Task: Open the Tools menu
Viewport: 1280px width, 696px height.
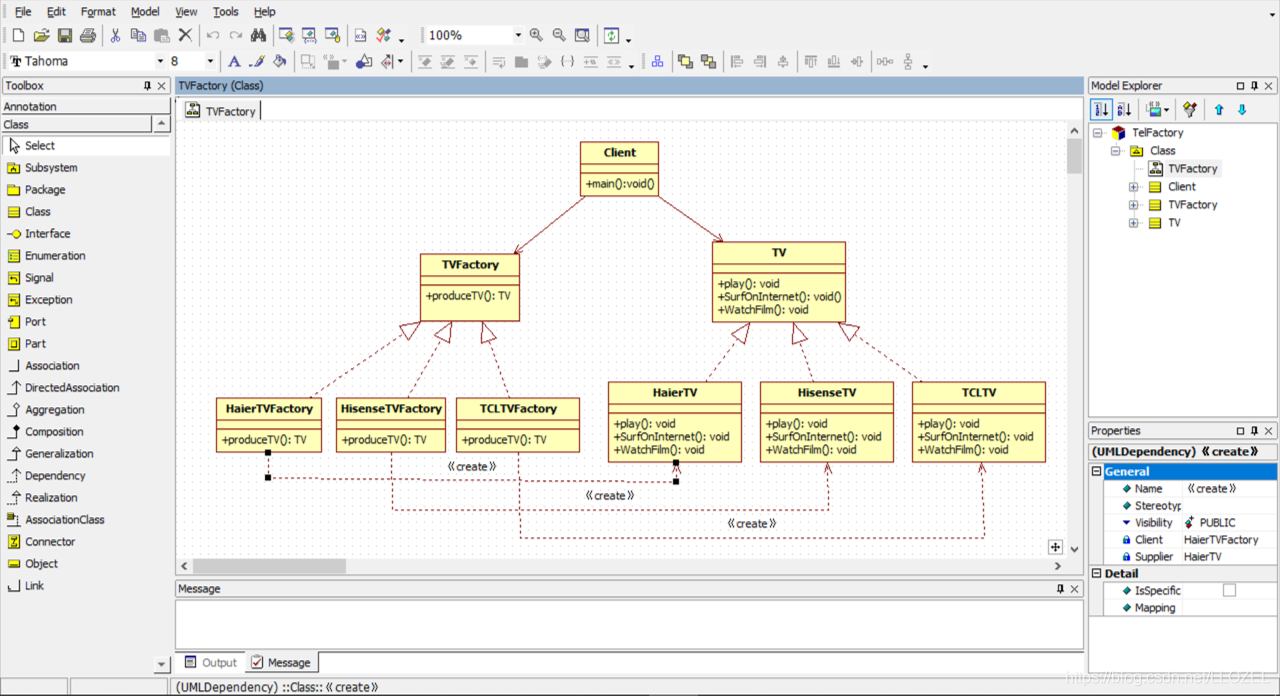Action: pos(226,11)
